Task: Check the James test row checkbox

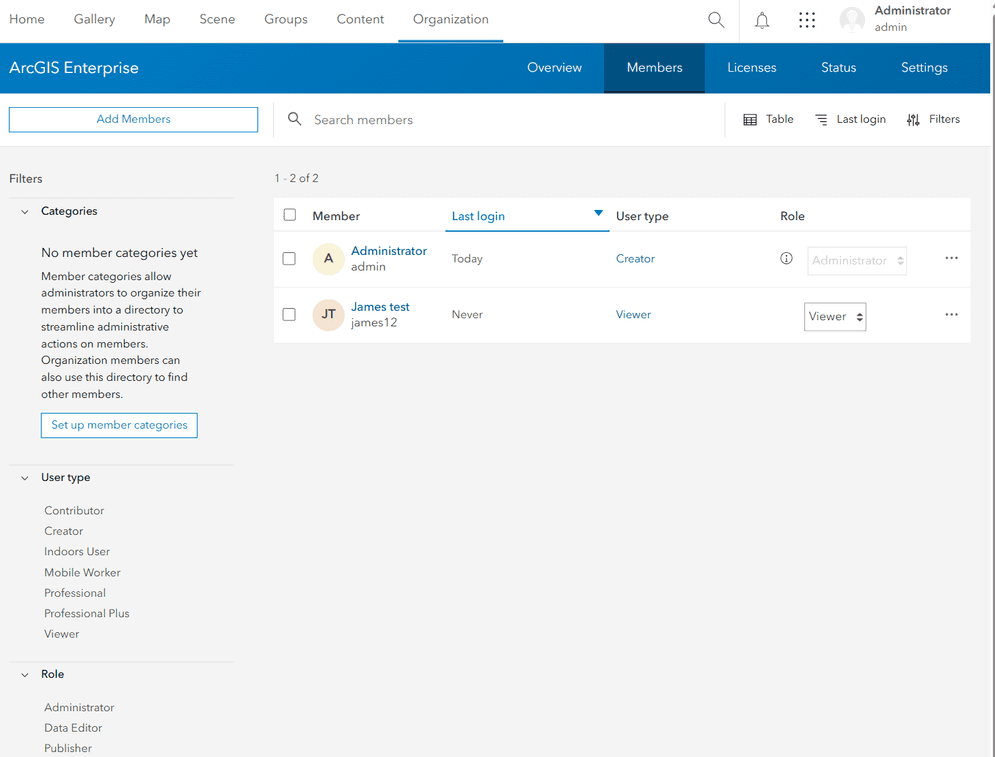Action: pyautogui.click(x=289, y=315)
